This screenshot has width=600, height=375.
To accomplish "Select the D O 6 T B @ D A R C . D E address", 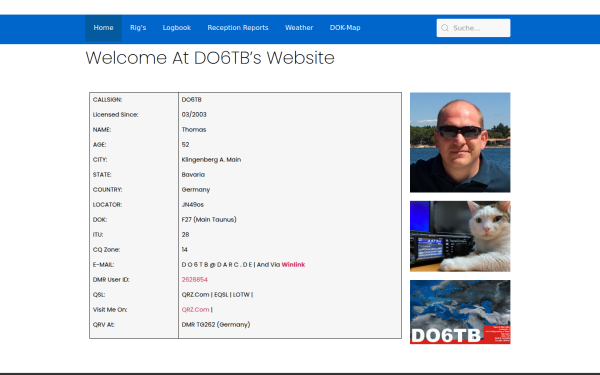I will pos(217,264).
